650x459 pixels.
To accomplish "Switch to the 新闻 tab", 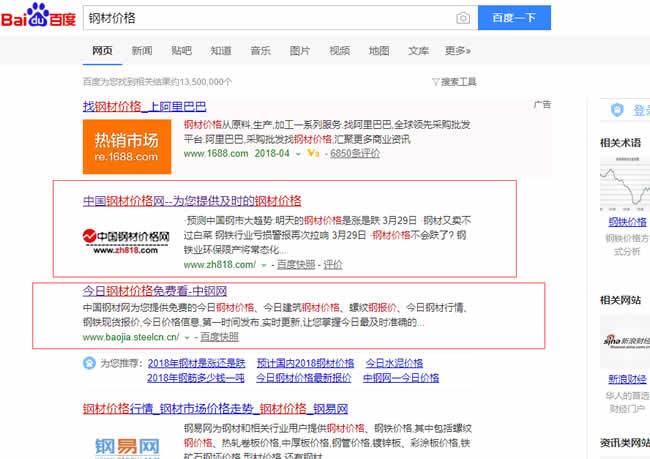I will click(x=142, y=50).
